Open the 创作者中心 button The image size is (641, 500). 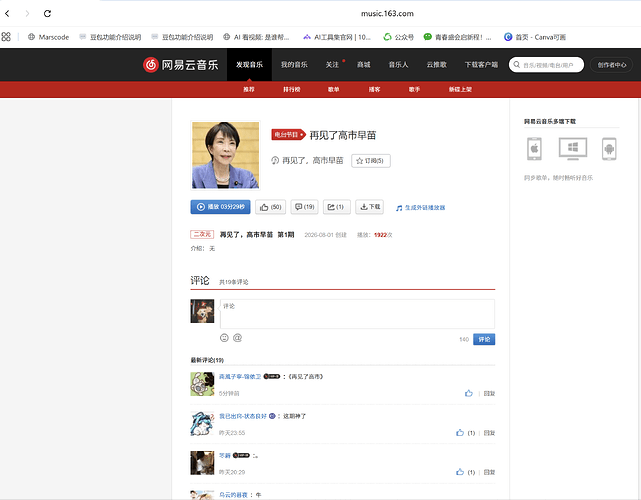click(612, 65)
